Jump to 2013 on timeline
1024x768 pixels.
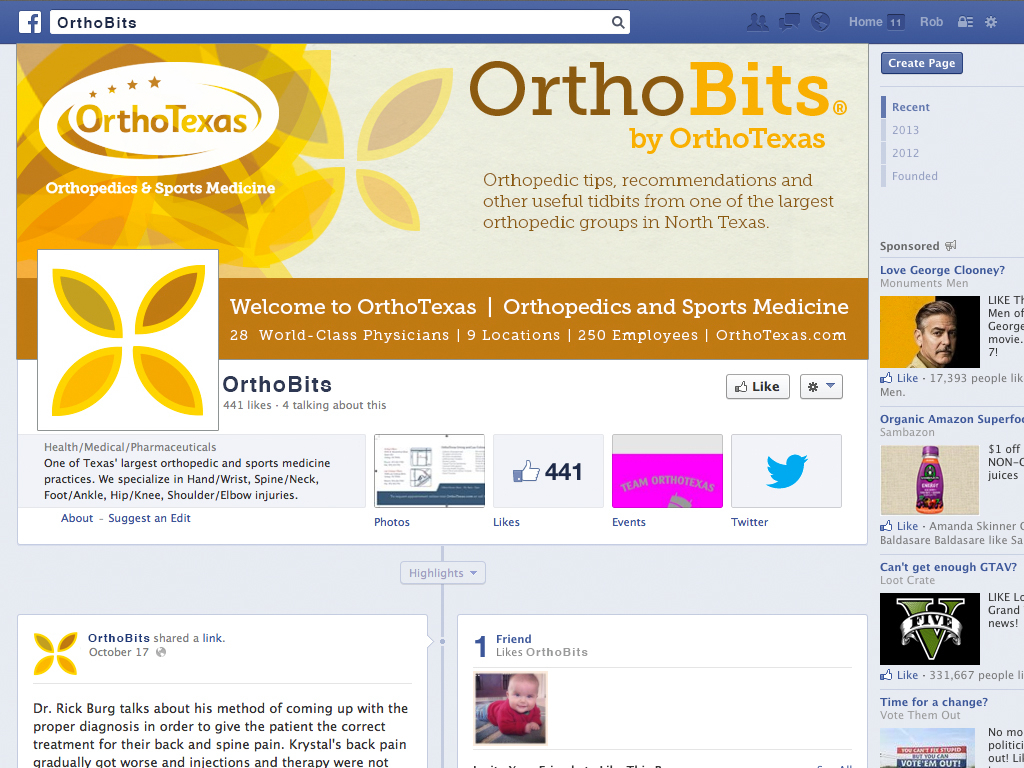click(x=905, y=130)
